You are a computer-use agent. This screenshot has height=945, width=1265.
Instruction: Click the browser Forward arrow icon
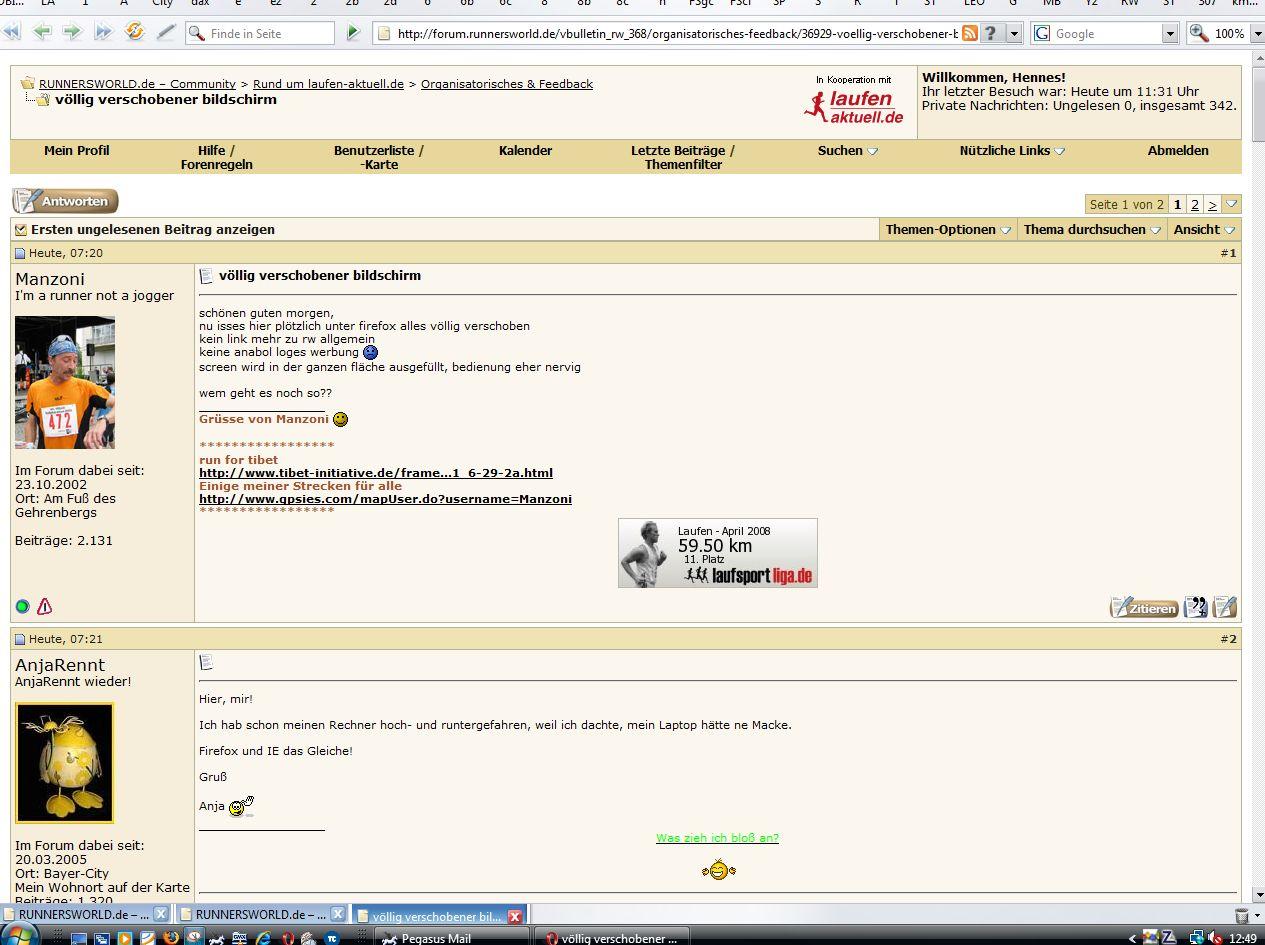click(72, 32)
